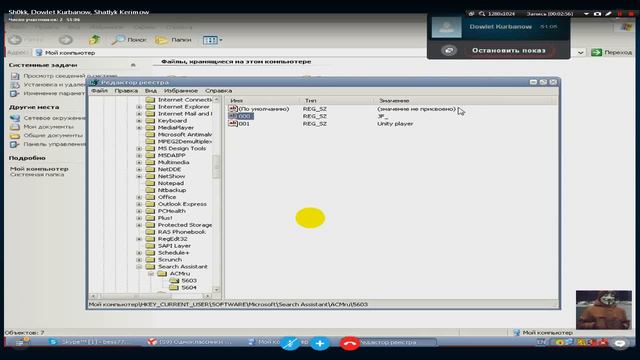Click the recorder magnifier zoom icon

(x=482, y=14)
